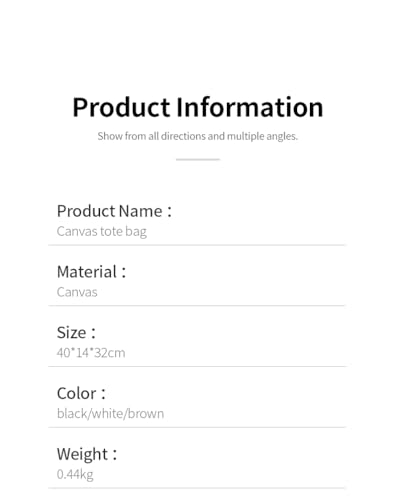The image size is (398, 500).
Task: Click the separator line below size value
Action: point(197,366)
